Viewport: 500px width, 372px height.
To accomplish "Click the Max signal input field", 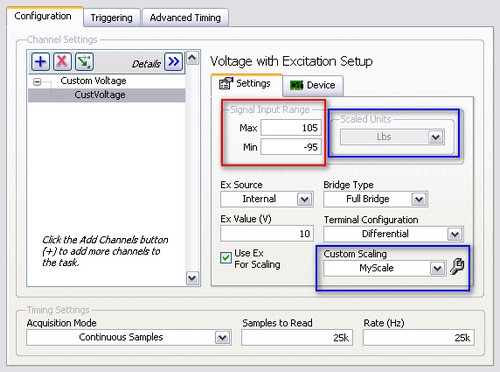I will (291, 128).
